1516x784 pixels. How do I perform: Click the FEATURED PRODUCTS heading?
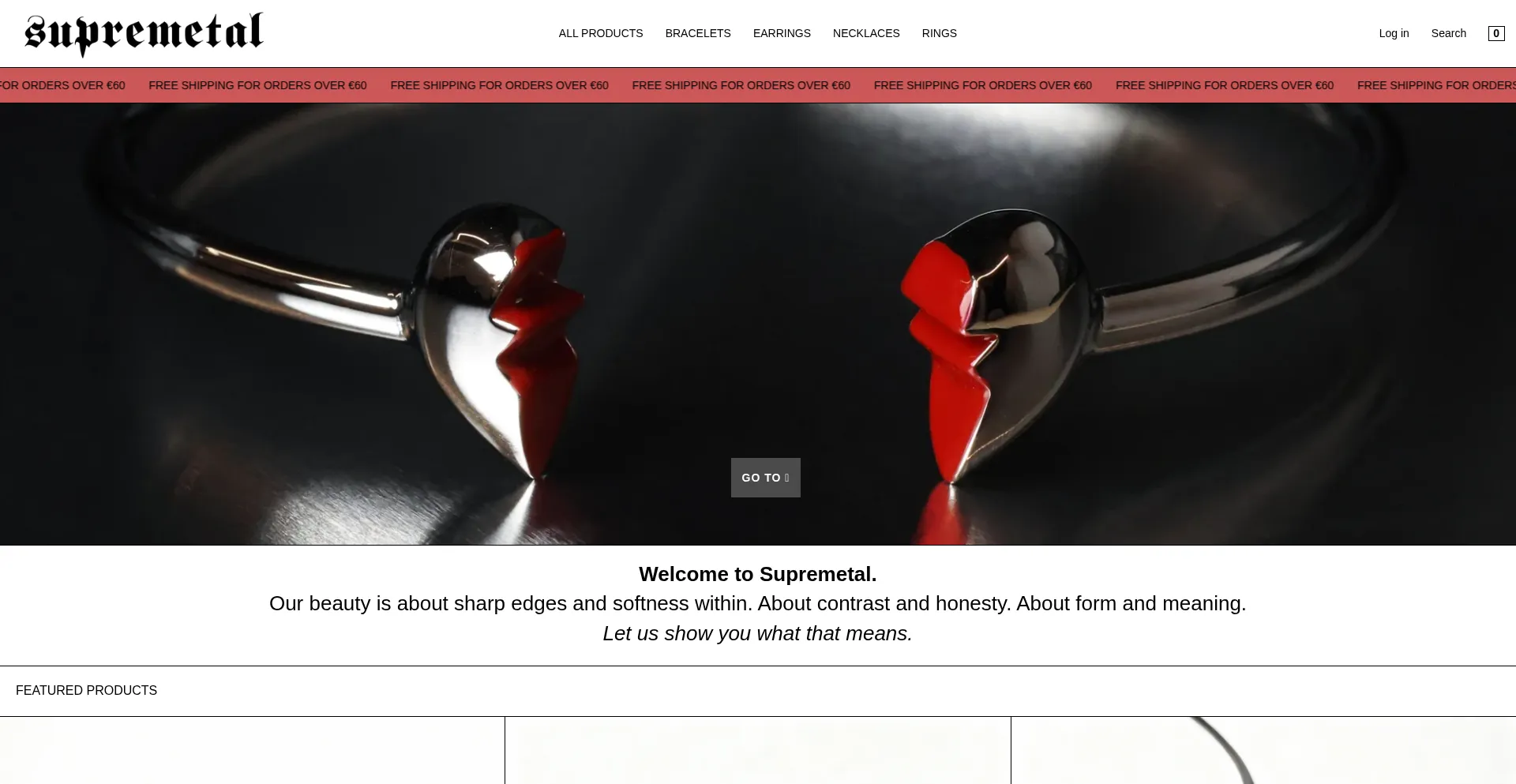(86, 690)
